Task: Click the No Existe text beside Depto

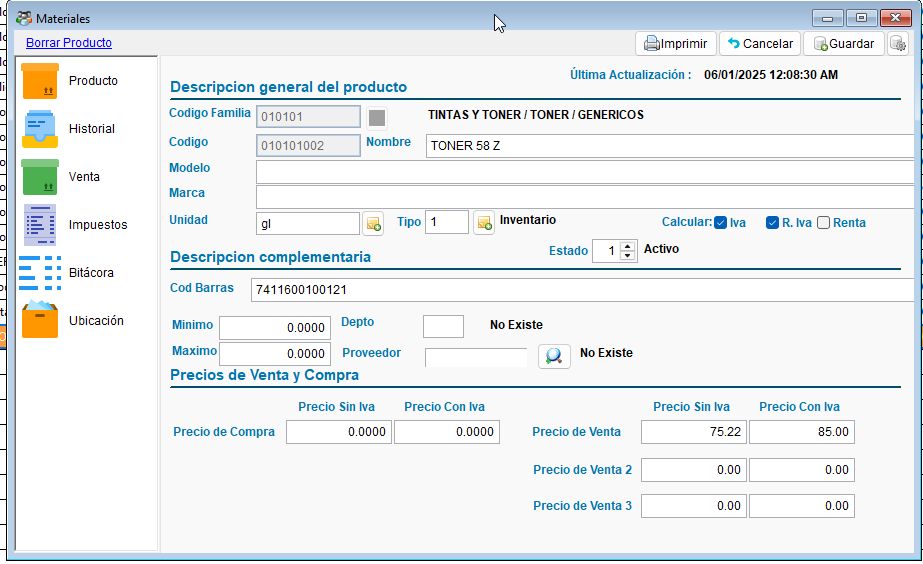Action: (x=516, y=325)
